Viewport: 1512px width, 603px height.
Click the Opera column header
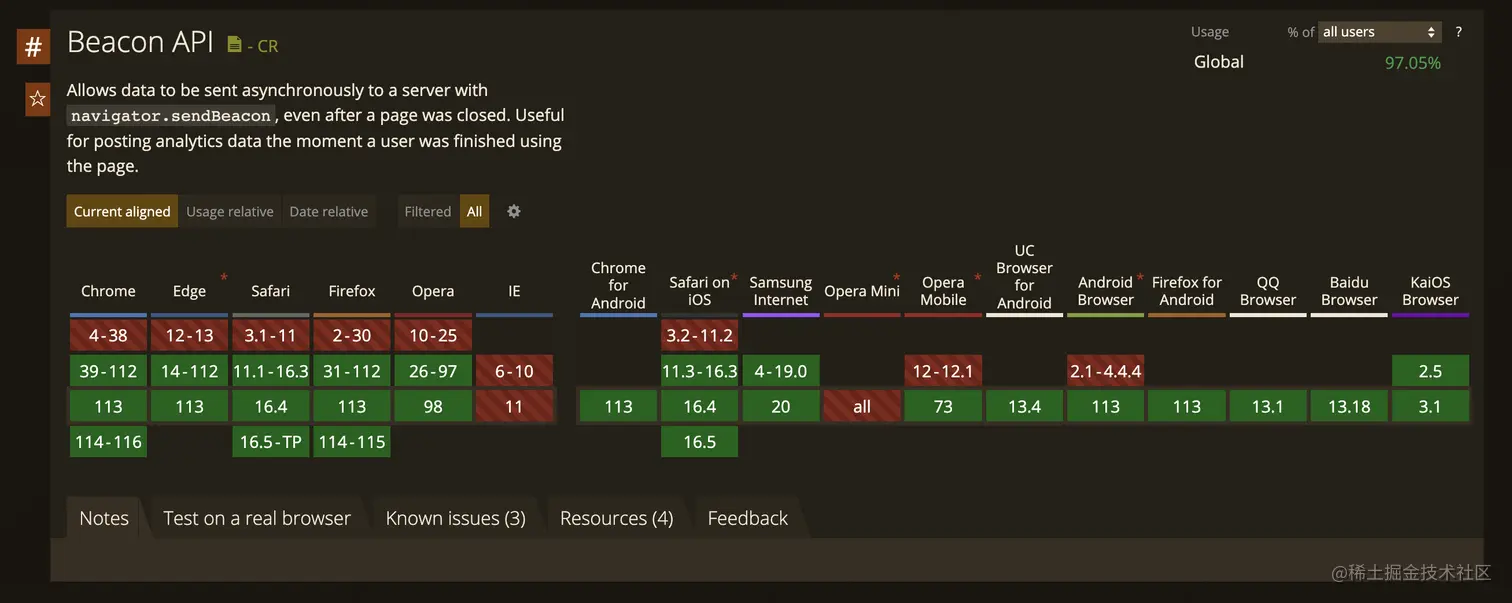pyautogui.click(x=433, y=291)
